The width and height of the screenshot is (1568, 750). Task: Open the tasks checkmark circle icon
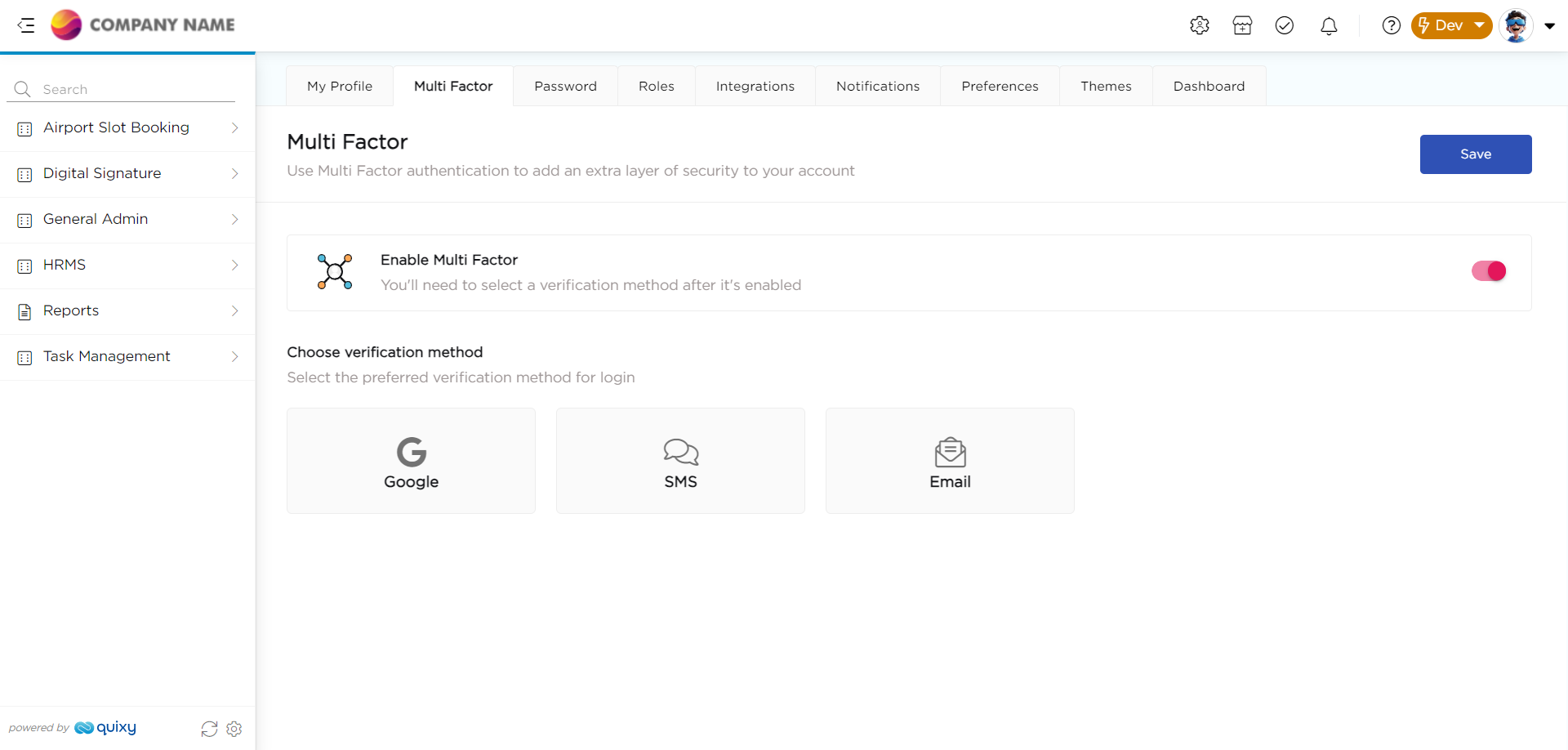[x=1285, y=25]
